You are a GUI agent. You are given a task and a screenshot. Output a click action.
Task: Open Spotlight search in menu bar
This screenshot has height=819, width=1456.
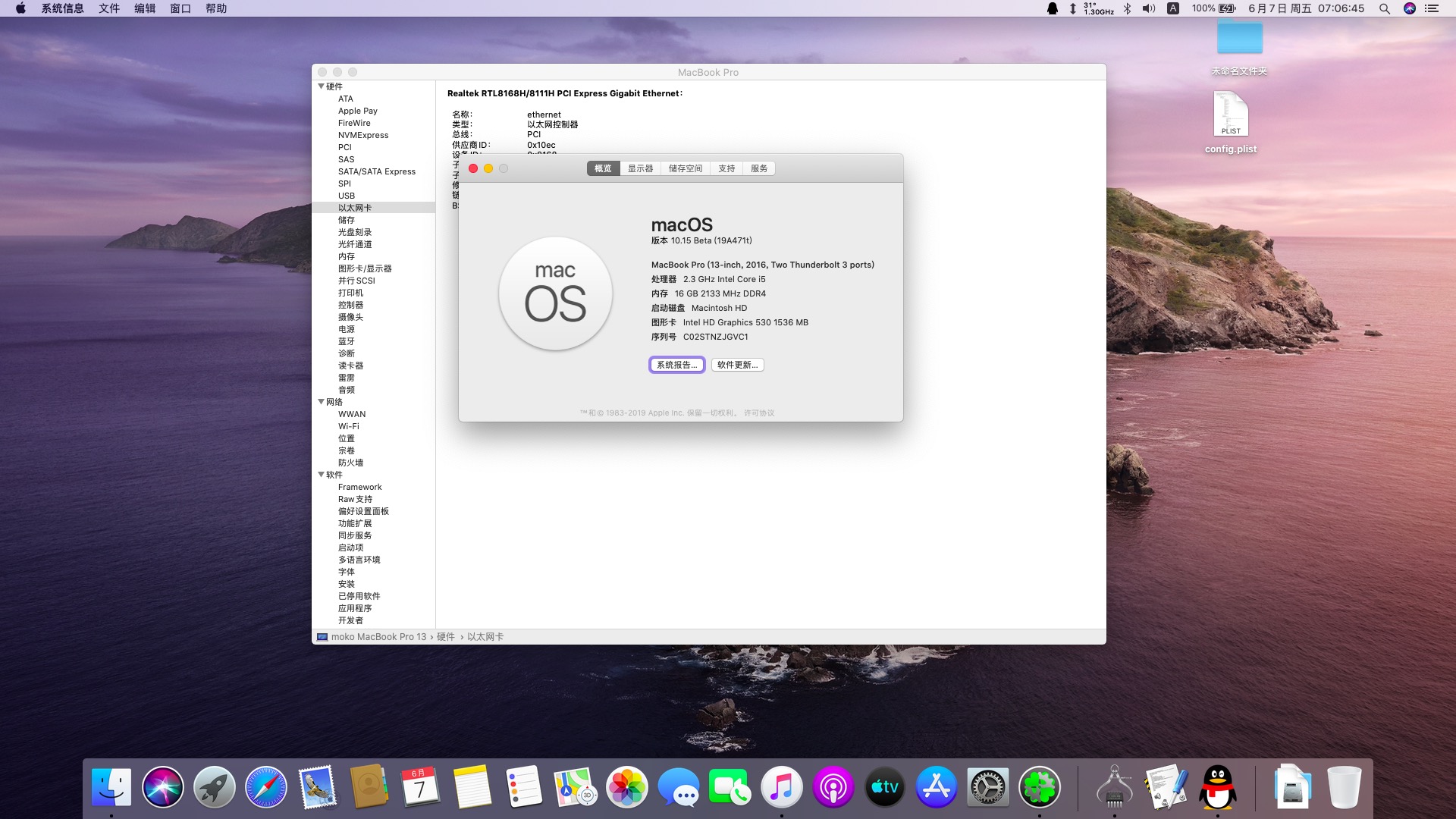(x=1385, y=8)
